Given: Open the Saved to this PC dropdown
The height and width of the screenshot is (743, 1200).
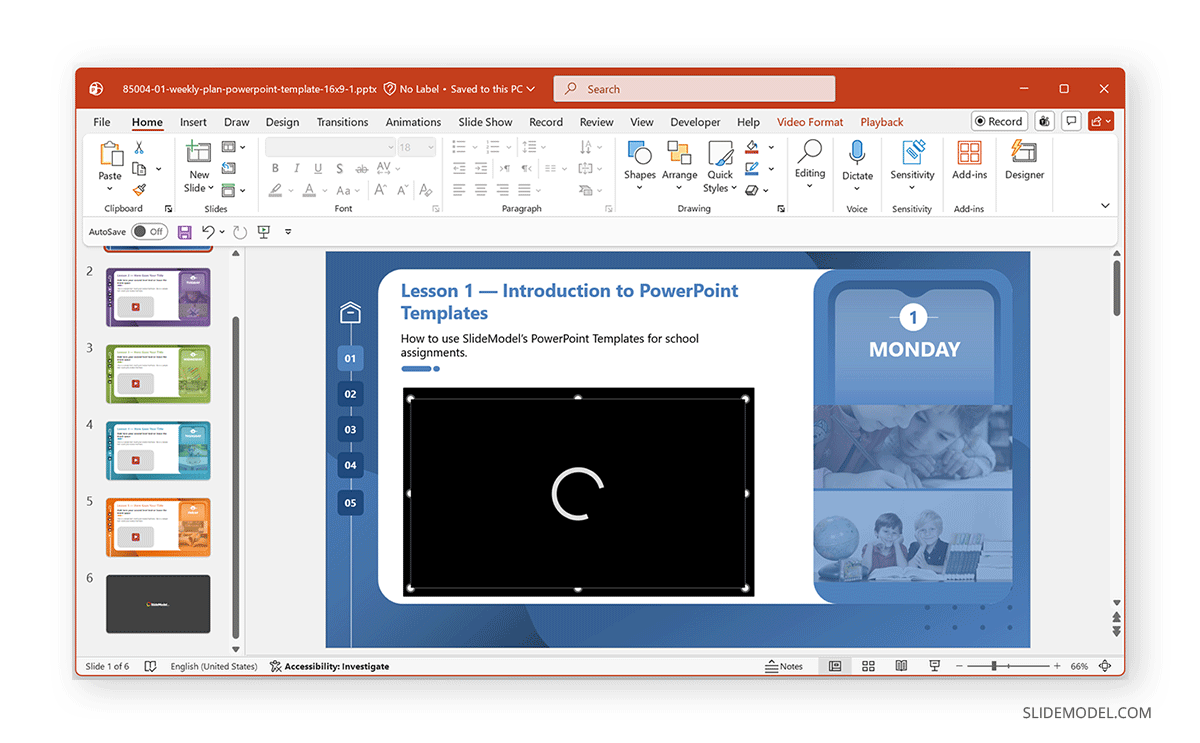Looking at the screenshot, I should click(489, 88).
